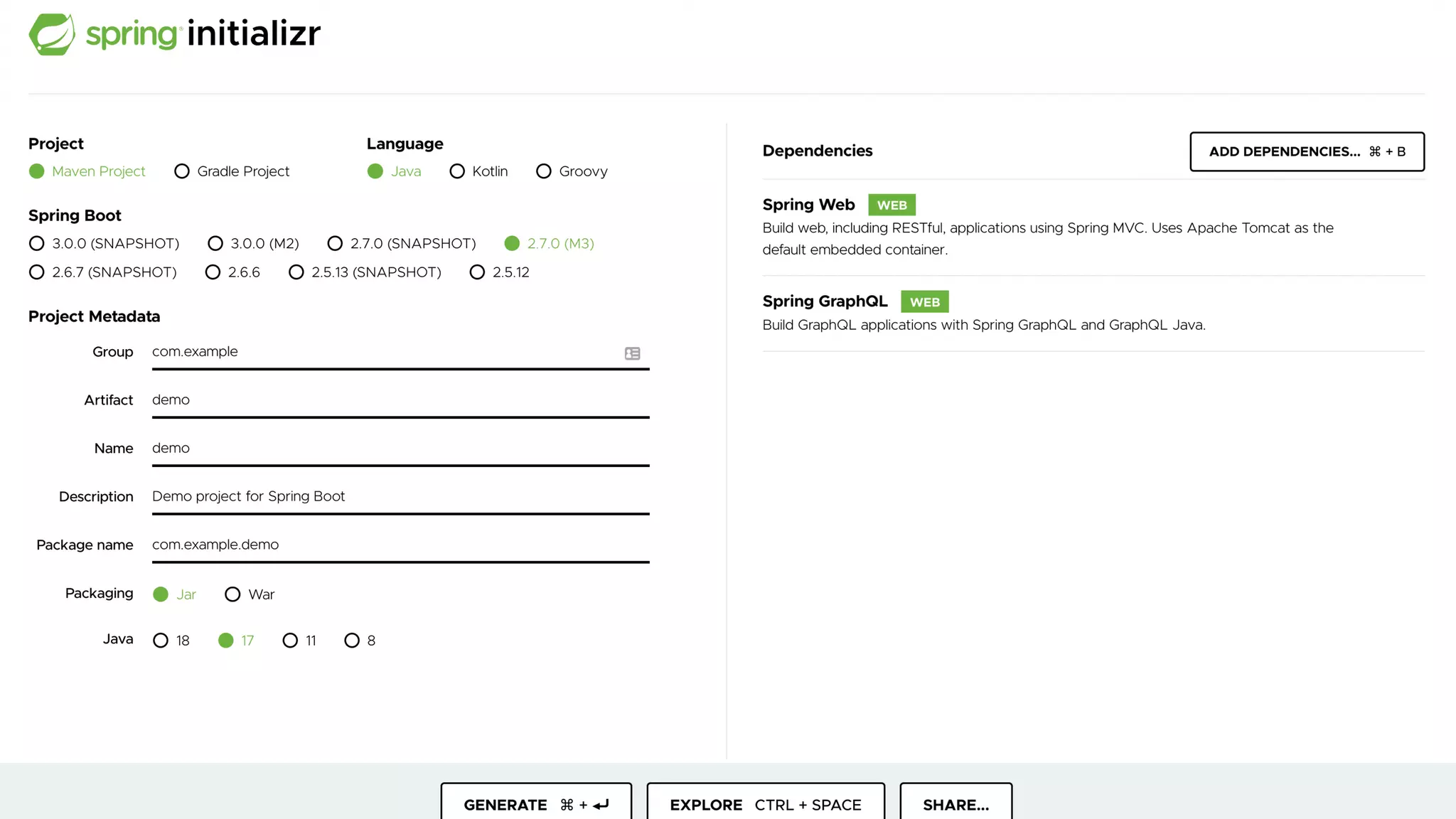Screen dimensions: 1456x819
Task: Click the WEB tag beside Spring GraphQL
Action: click(x=924, y=301)
